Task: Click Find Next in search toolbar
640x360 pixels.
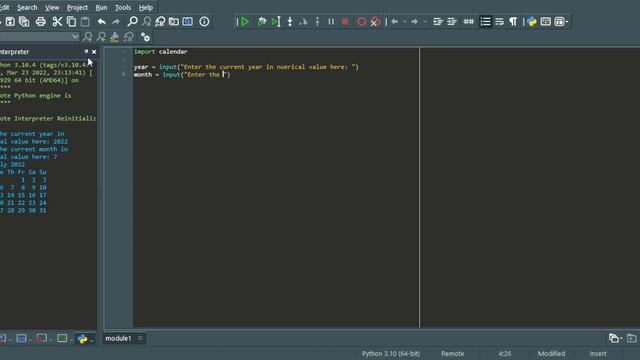Action: pyautogui.click(x=87, y=37)
